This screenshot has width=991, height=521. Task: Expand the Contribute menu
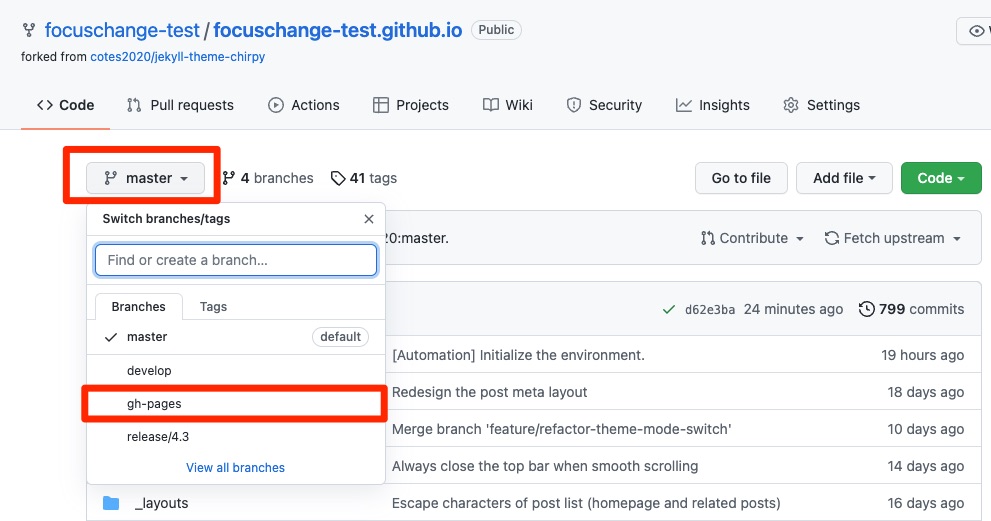pos(753,238)
